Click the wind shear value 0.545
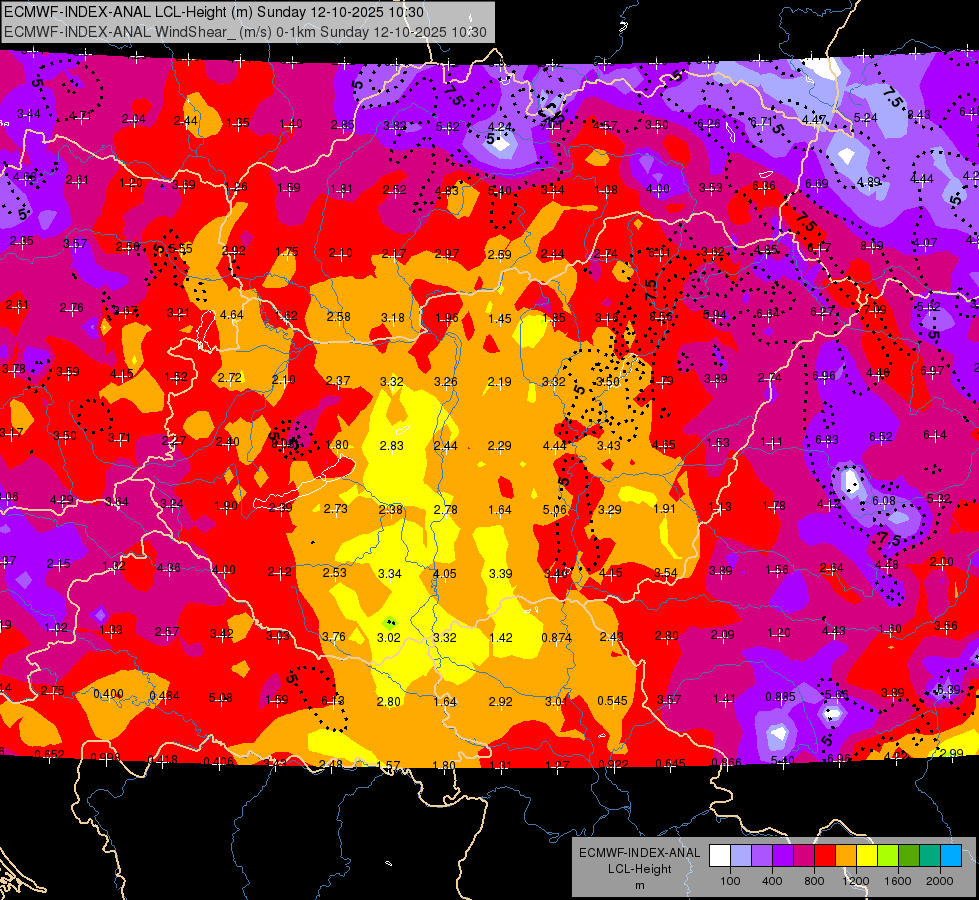 point(612,701)
